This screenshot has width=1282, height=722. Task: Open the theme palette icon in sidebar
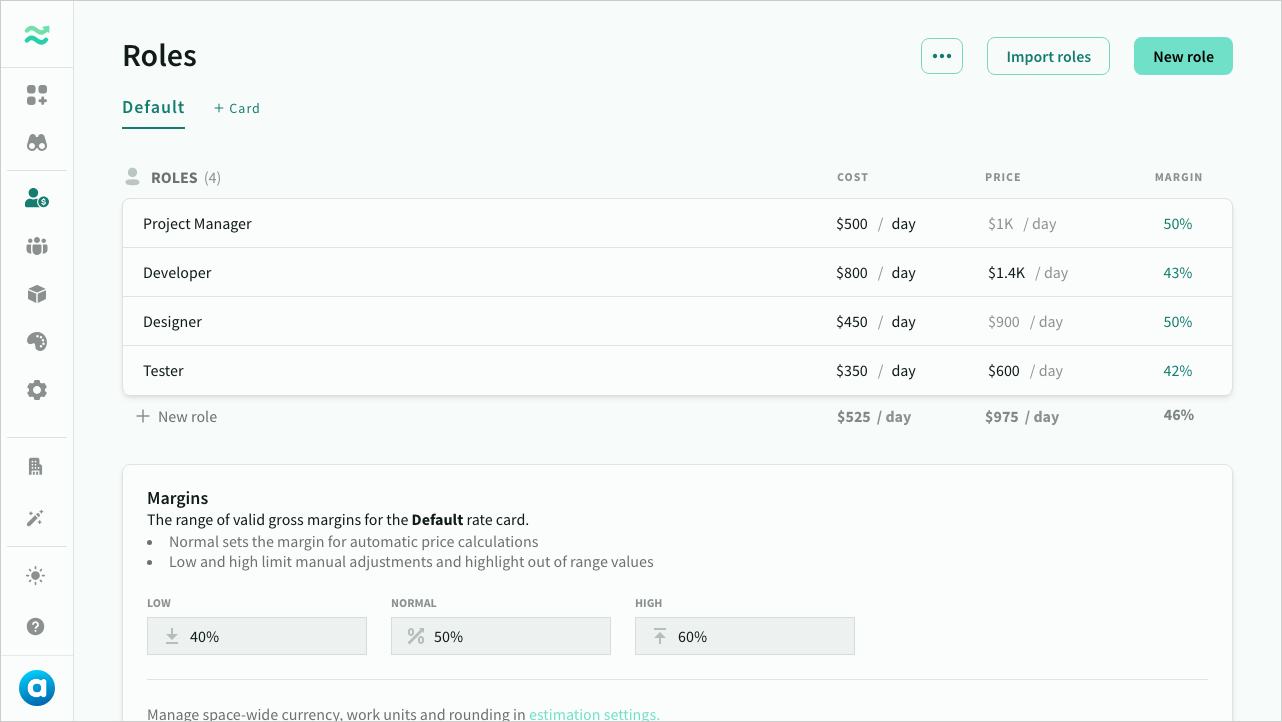click(x=36, y=341)
